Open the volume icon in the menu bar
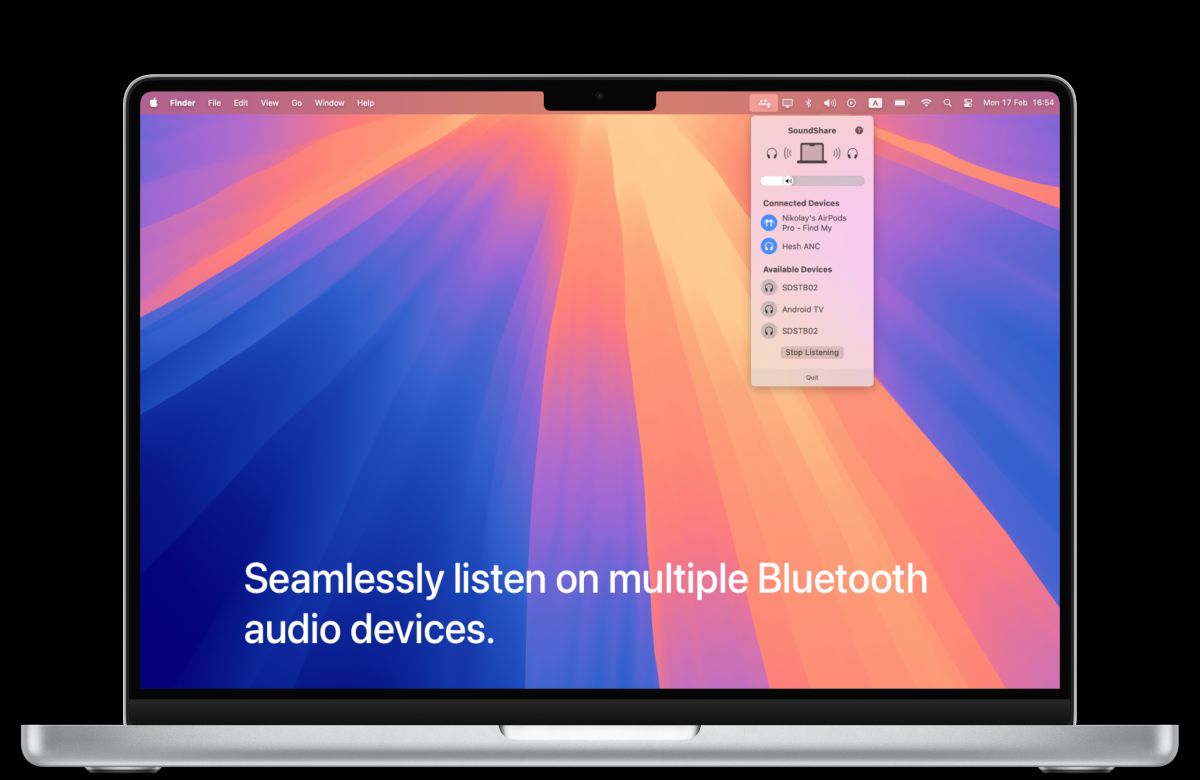1200x780 pixels. click(829, 102)
